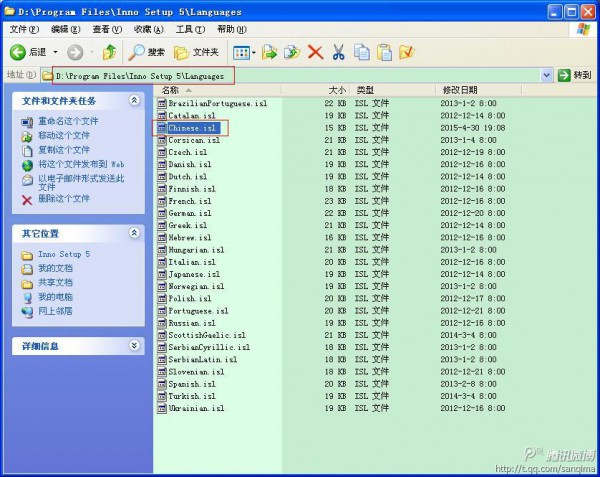Image resolution: width=600 pixels, height=477 pixels.
Task: Select the Danish.isl file
Action: coord(190,164)
